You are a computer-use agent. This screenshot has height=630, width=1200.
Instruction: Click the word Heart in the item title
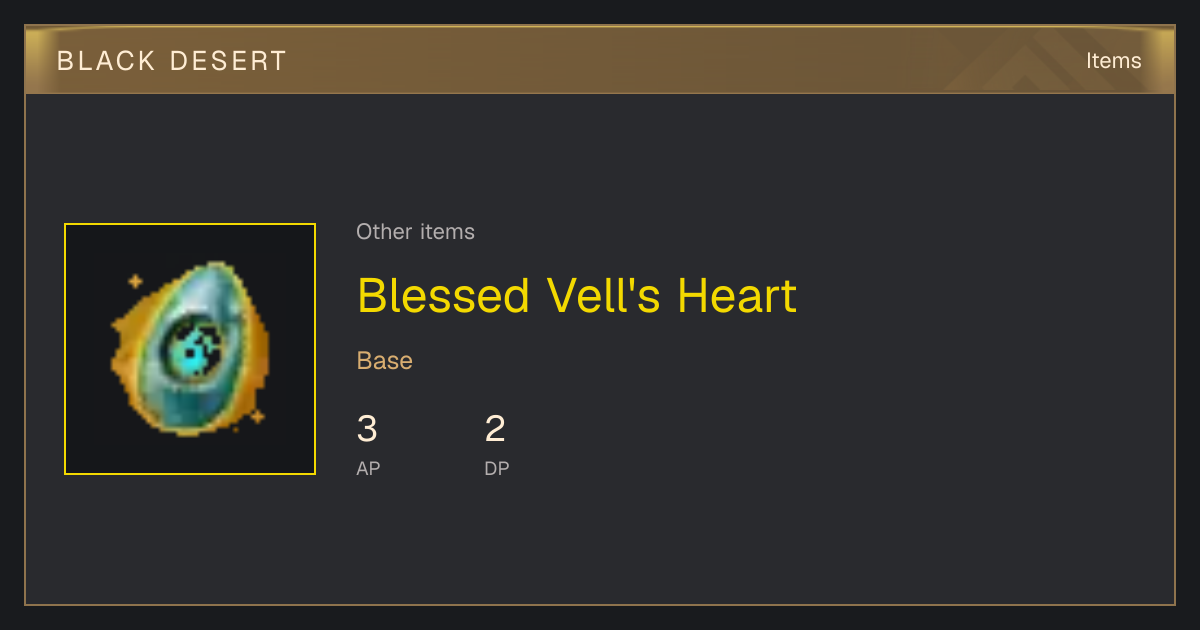click(737, 296)
